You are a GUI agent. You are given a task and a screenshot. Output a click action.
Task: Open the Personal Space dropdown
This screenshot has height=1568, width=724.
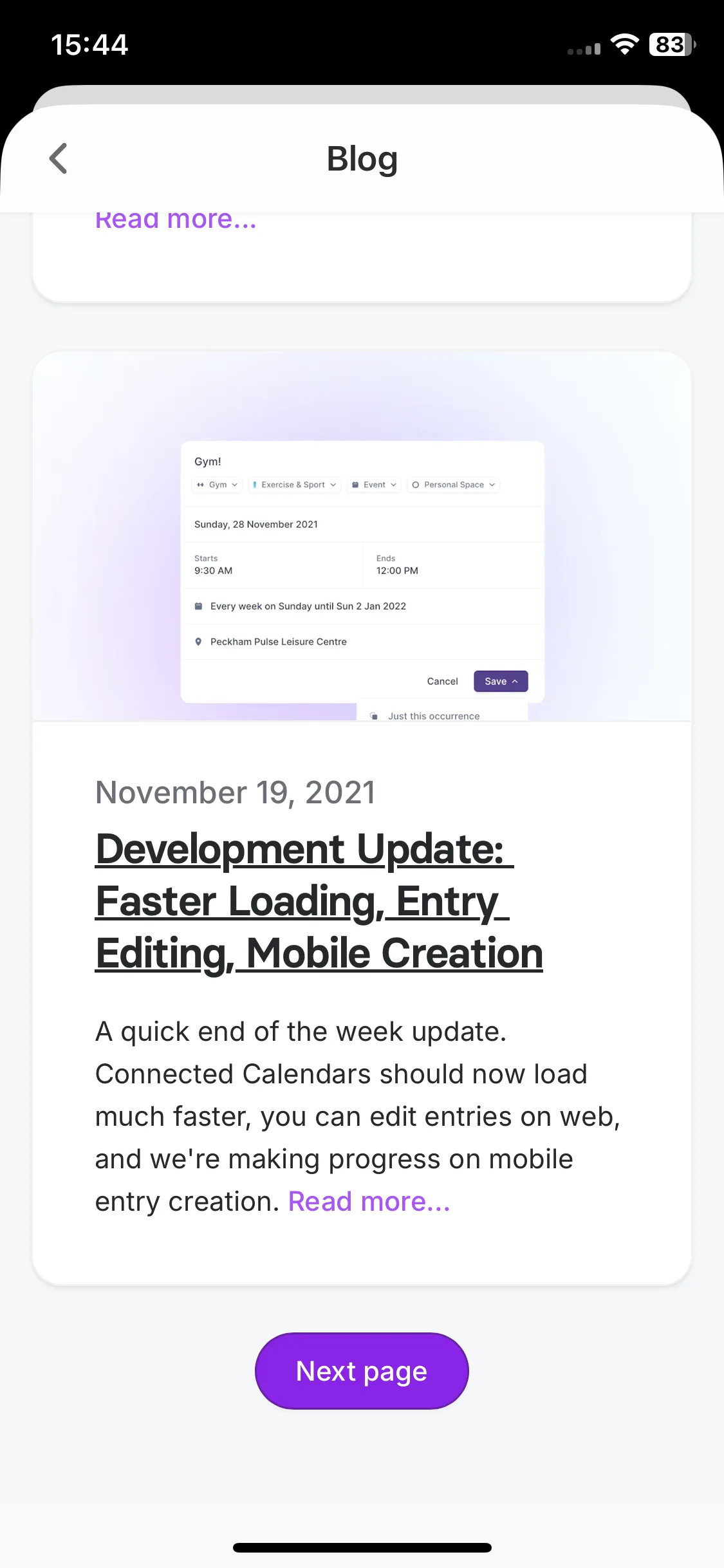pos(454,485)
